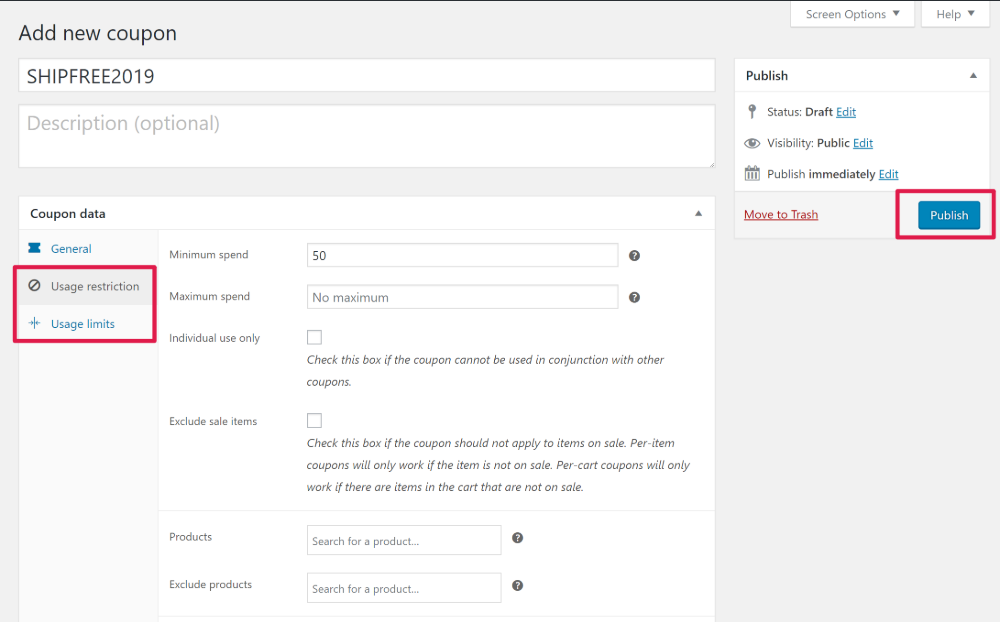
Task: Edit the Public visibility setting
Action: coord(862,143)
